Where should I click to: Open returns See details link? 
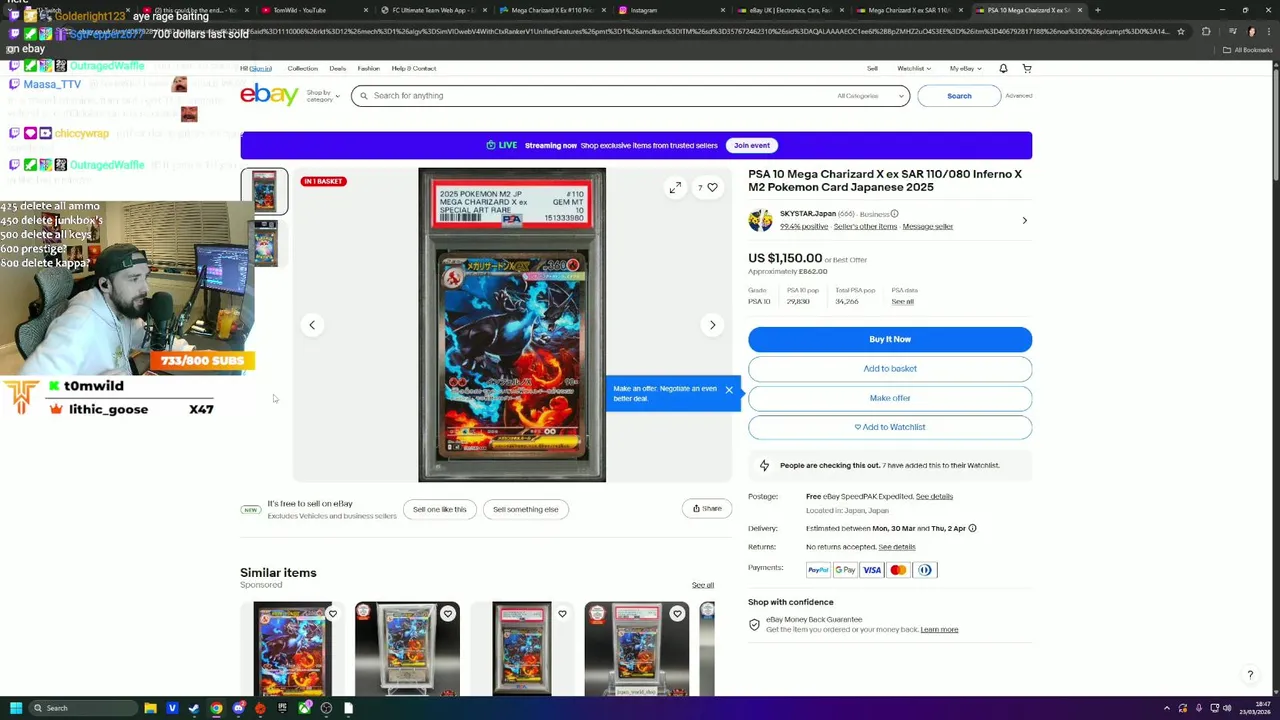tap(897, 547)
